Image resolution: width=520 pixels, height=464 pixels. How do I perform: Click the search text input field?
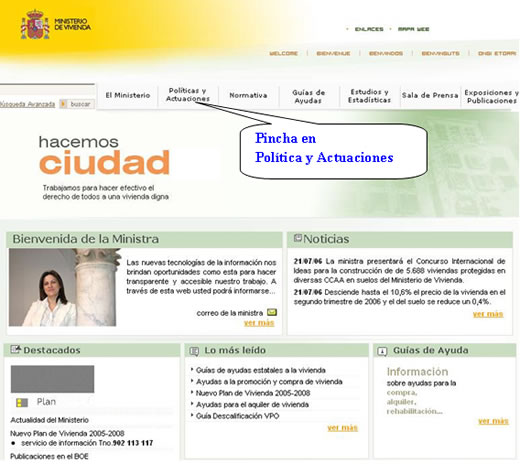[47, 90]
